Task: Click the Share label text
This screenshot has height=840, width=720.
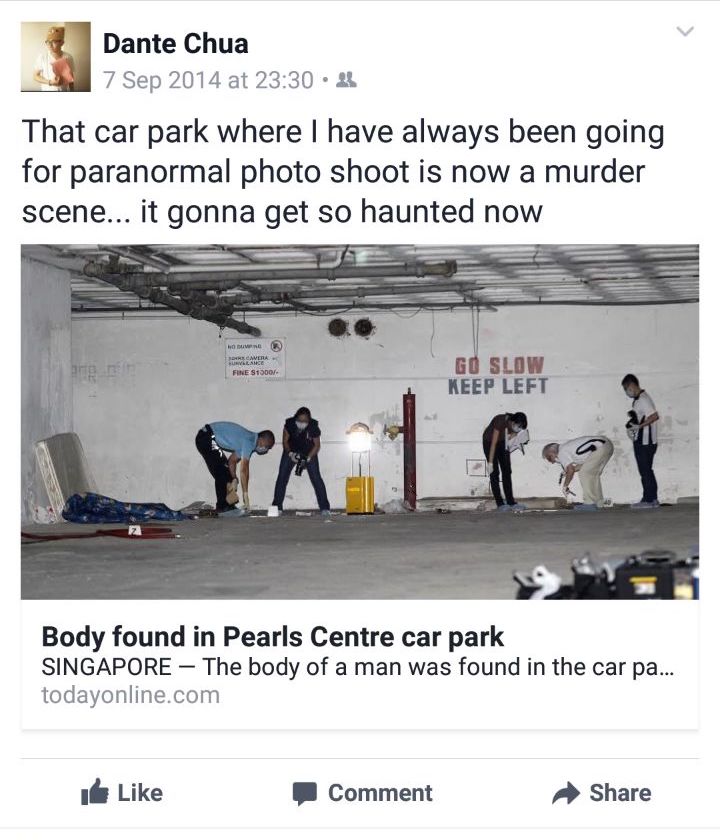Action: pos(620,793)
